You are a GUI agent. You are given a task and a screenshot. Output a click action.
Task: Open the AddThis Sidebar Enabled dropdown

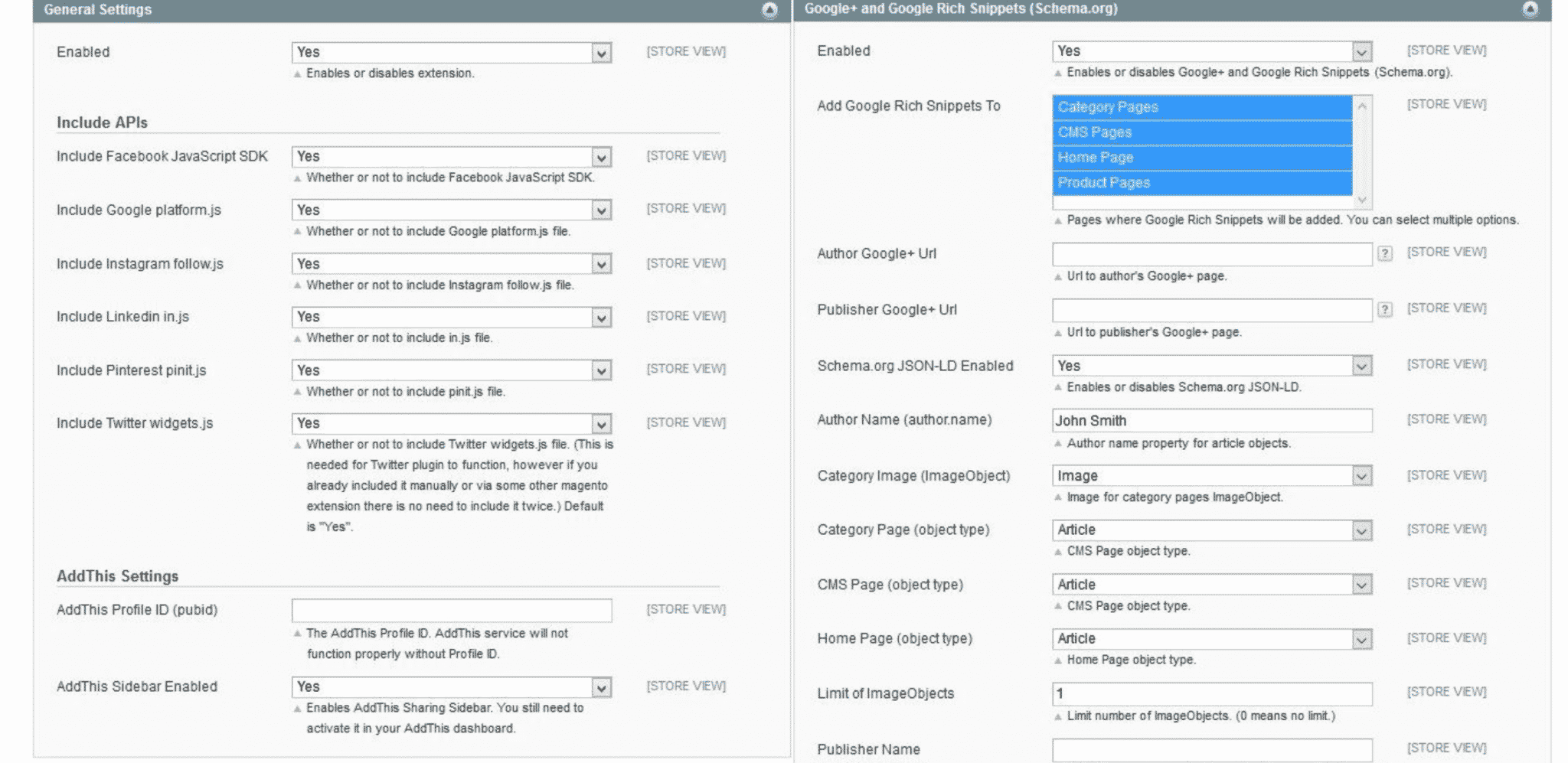[452, 687]
